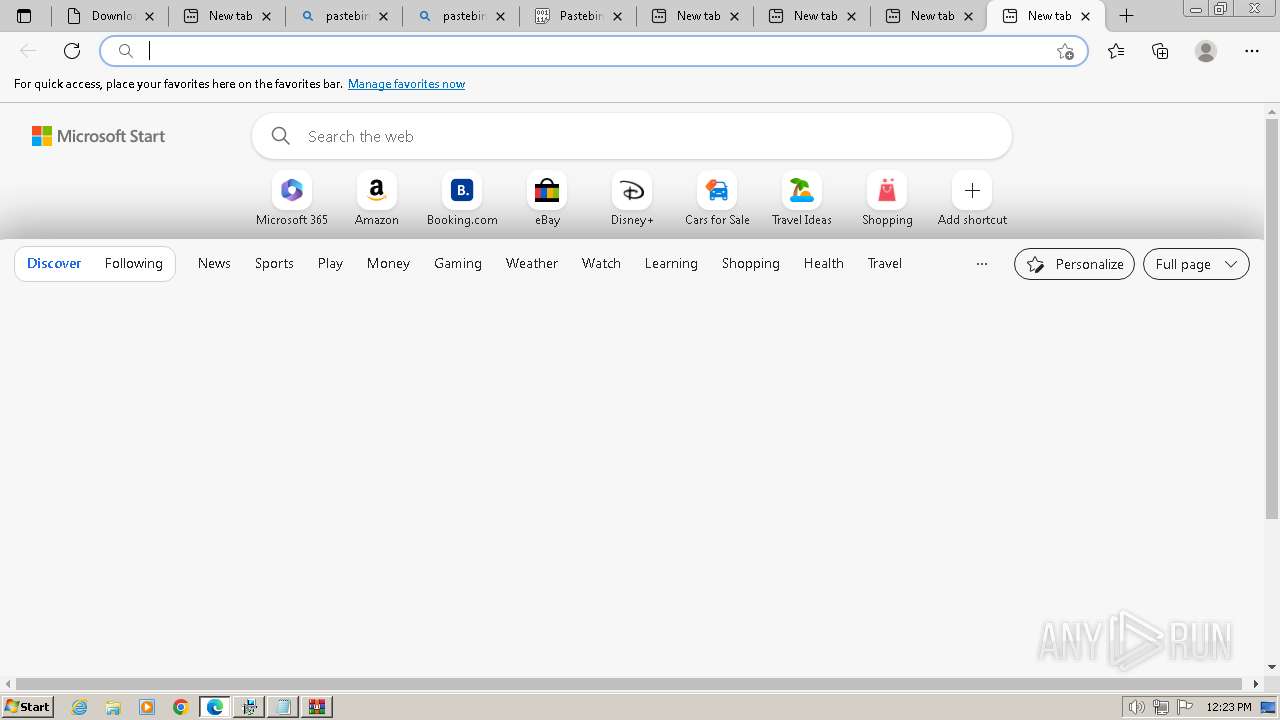Click the vertical page scrollbar

coord(1272,320)
